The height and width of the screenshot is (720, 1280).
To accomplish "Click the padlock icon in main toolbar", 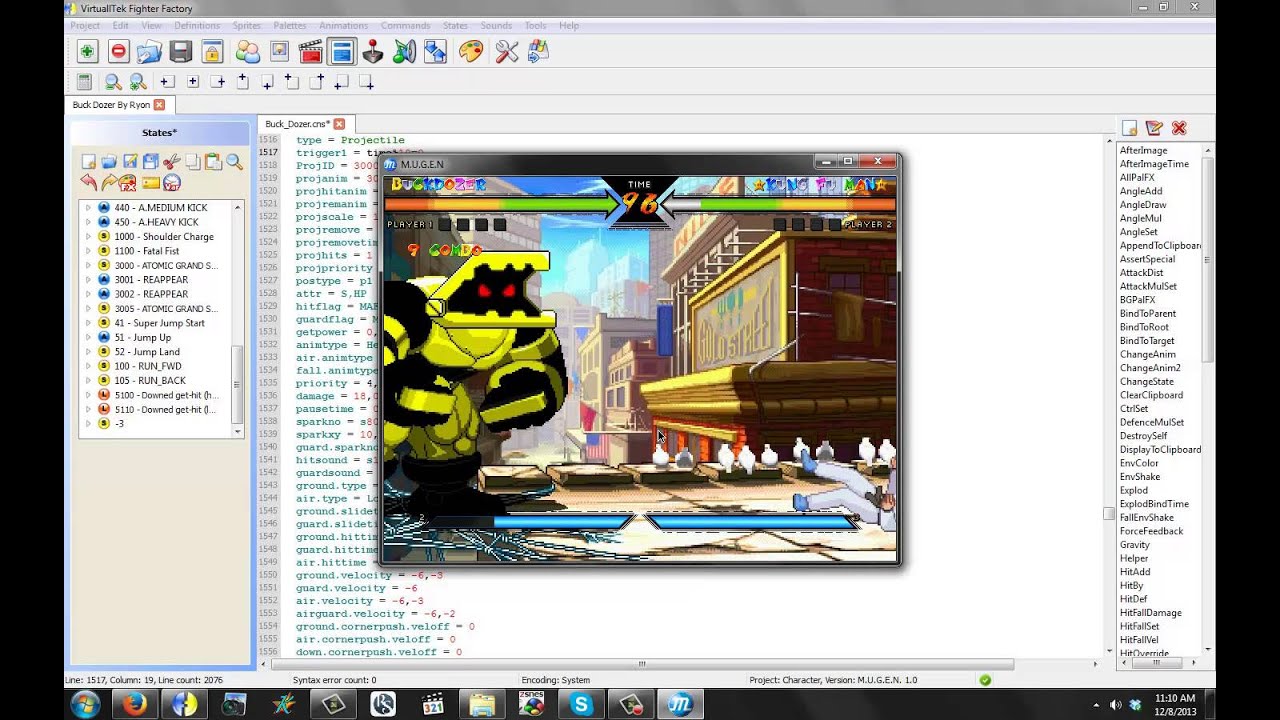I will point(212,51).
